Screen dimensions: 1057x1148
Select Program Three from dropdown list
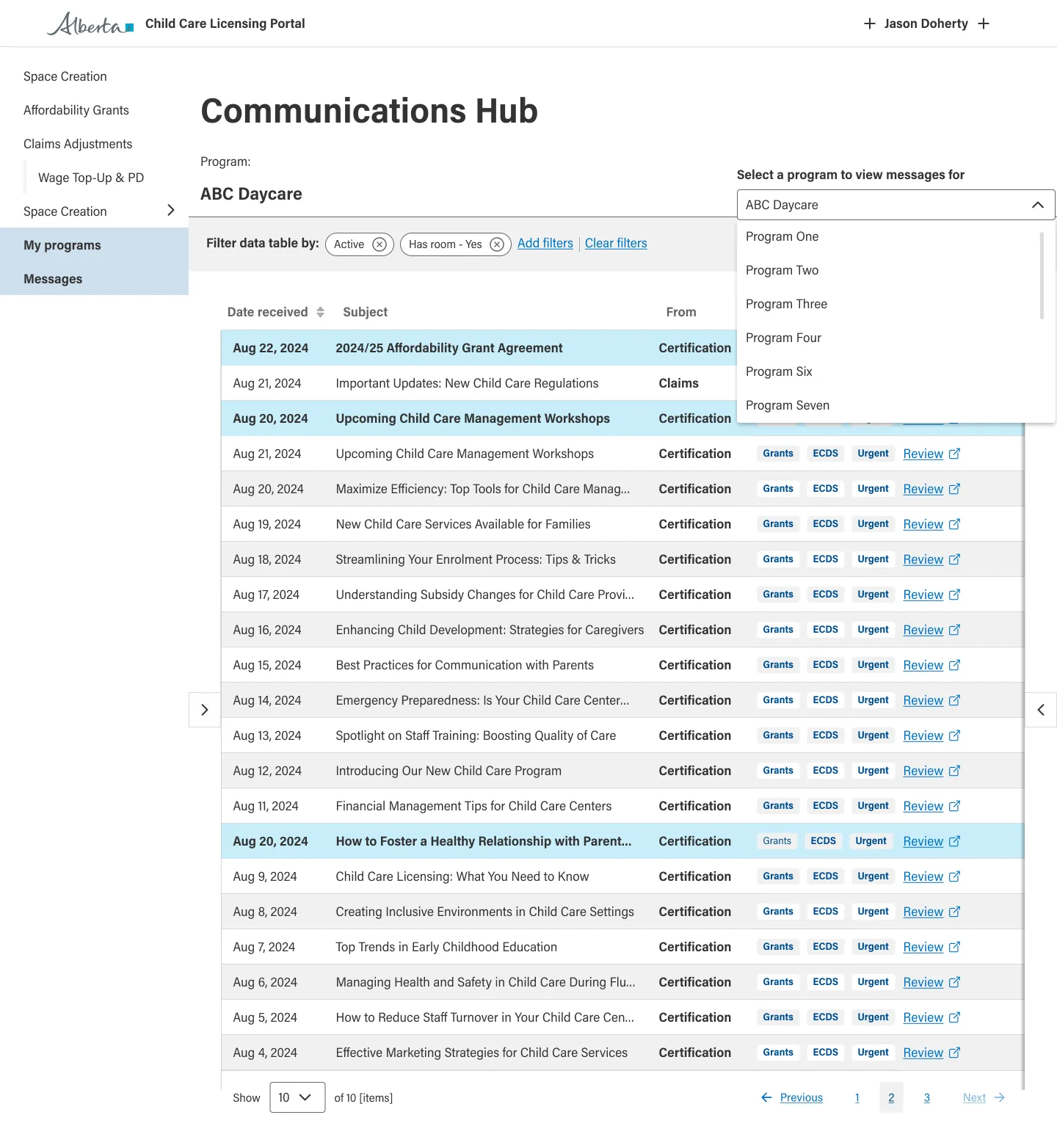pos(786,304)
